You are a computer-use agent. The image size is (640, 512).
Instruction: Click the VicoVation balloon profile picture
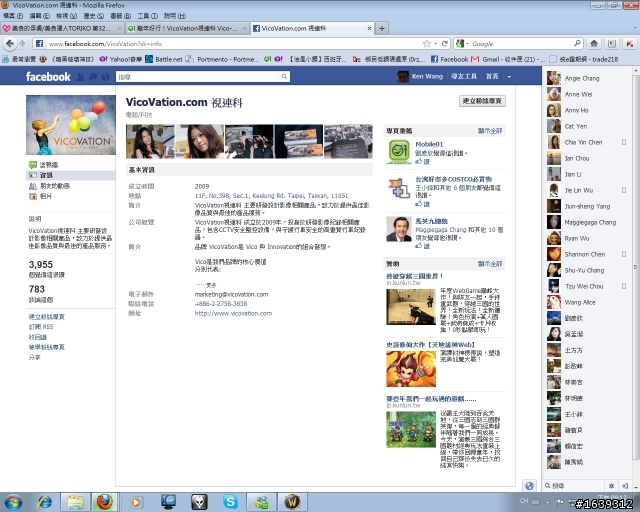[x=71, y=125]
